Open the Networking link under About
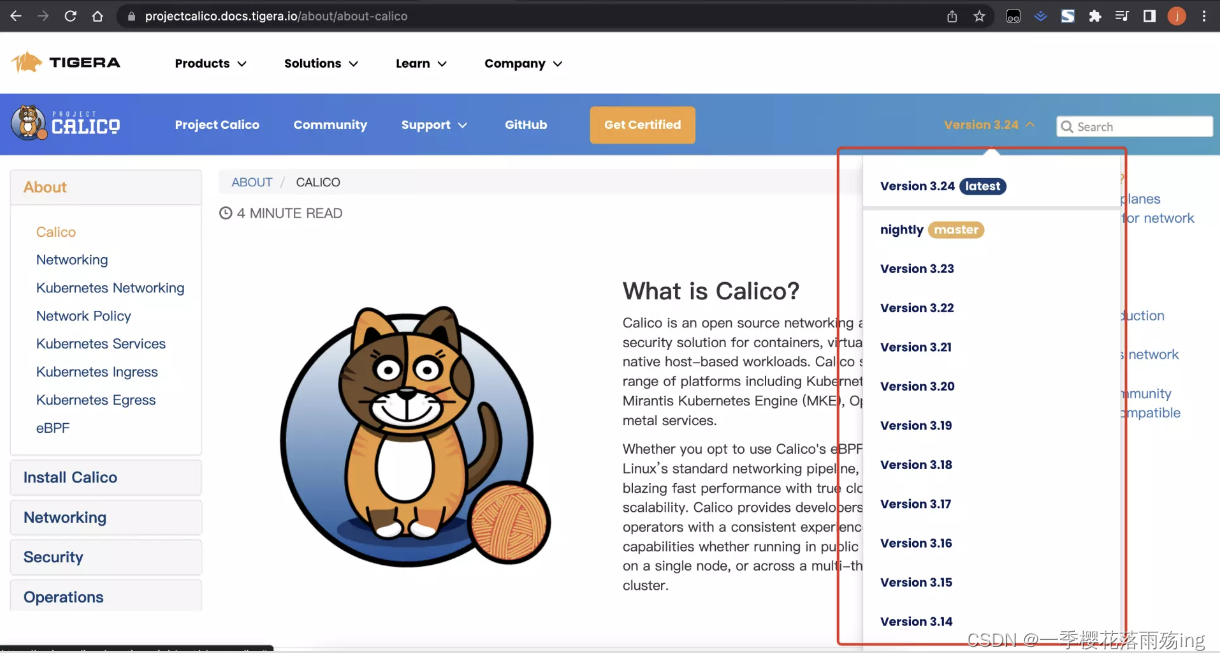 [72, 260]
